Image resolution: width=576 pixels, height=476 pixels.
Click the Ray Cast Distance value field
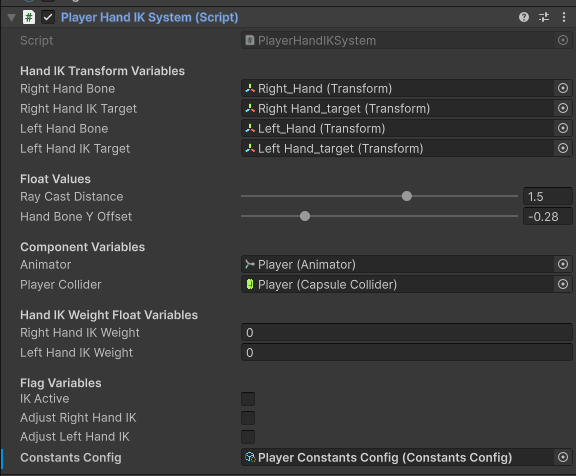[x=548, y=196]
